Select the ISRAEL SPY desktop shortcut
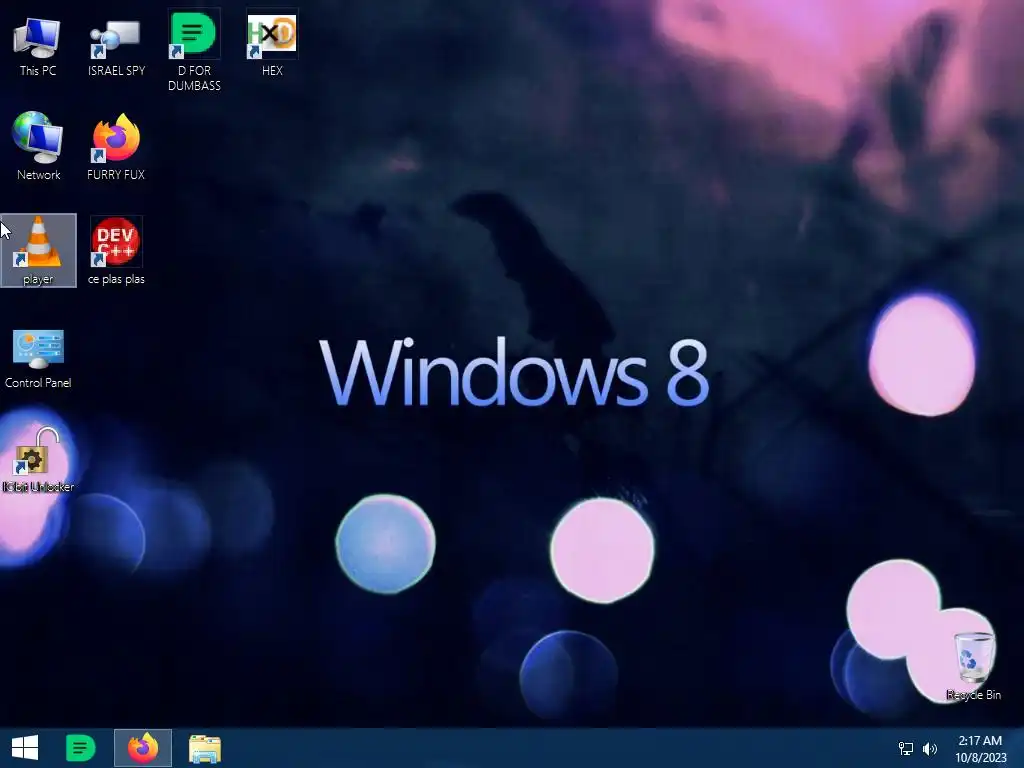The width and height of the screenshot is (1024, 768). tap(116, 46)
